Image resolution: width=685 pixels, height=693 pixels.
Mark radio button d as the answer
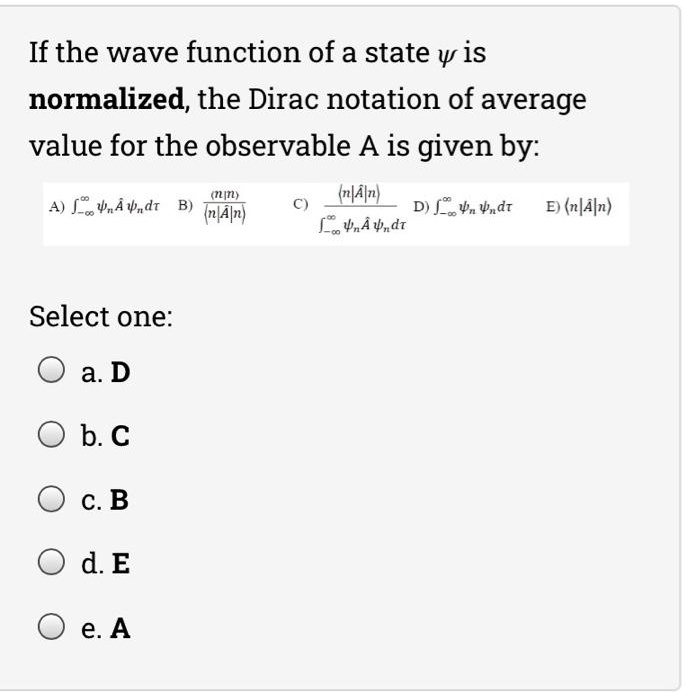coord(53,564)
